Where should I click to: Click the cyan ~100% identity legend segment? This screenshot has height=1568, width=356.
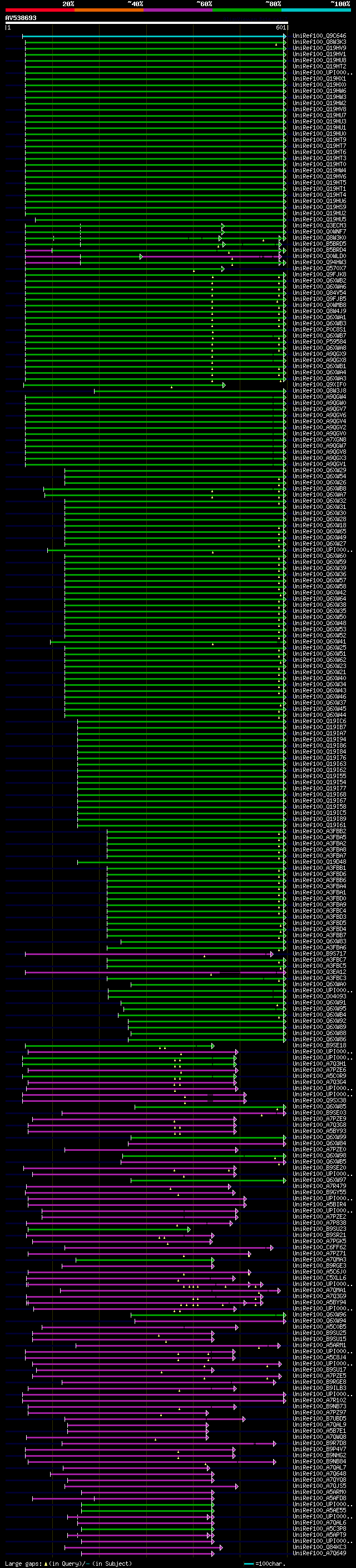coord(316,10)
